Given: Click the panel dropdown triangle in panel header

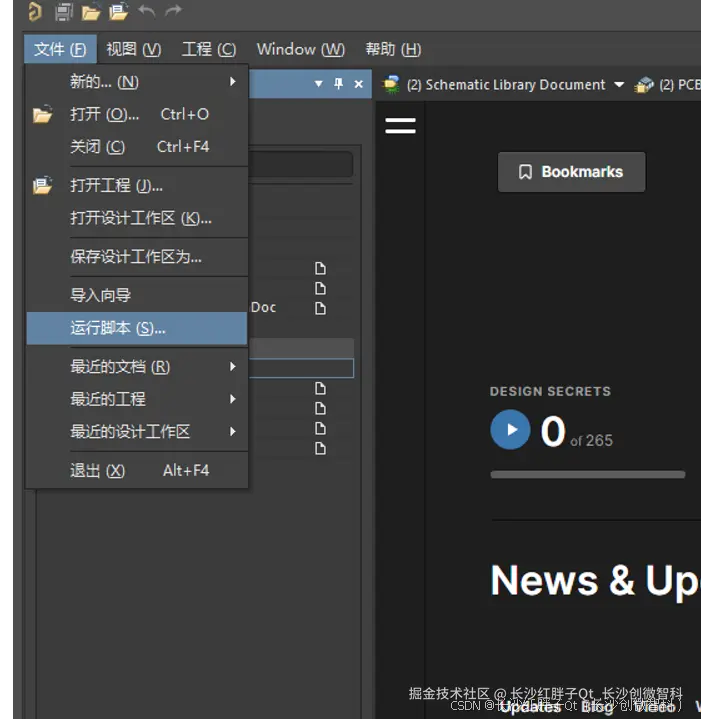Looking at the screenshot, I should point(318,84).
